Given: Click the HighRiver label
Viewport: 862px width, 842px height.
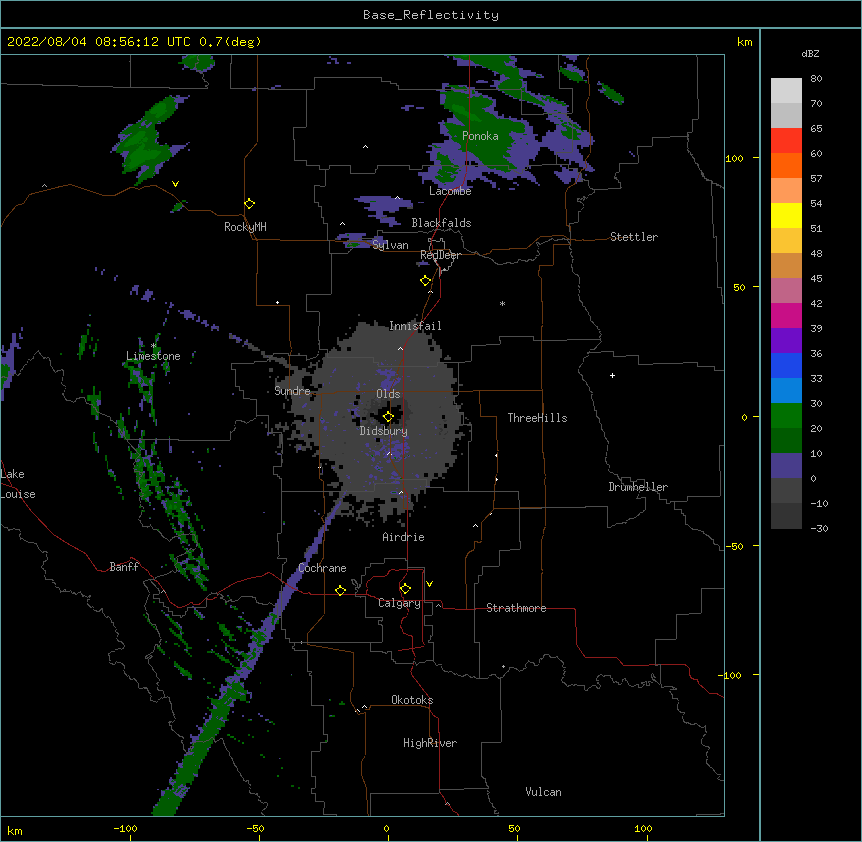Looking at the screenshot, I should [430, 743].
